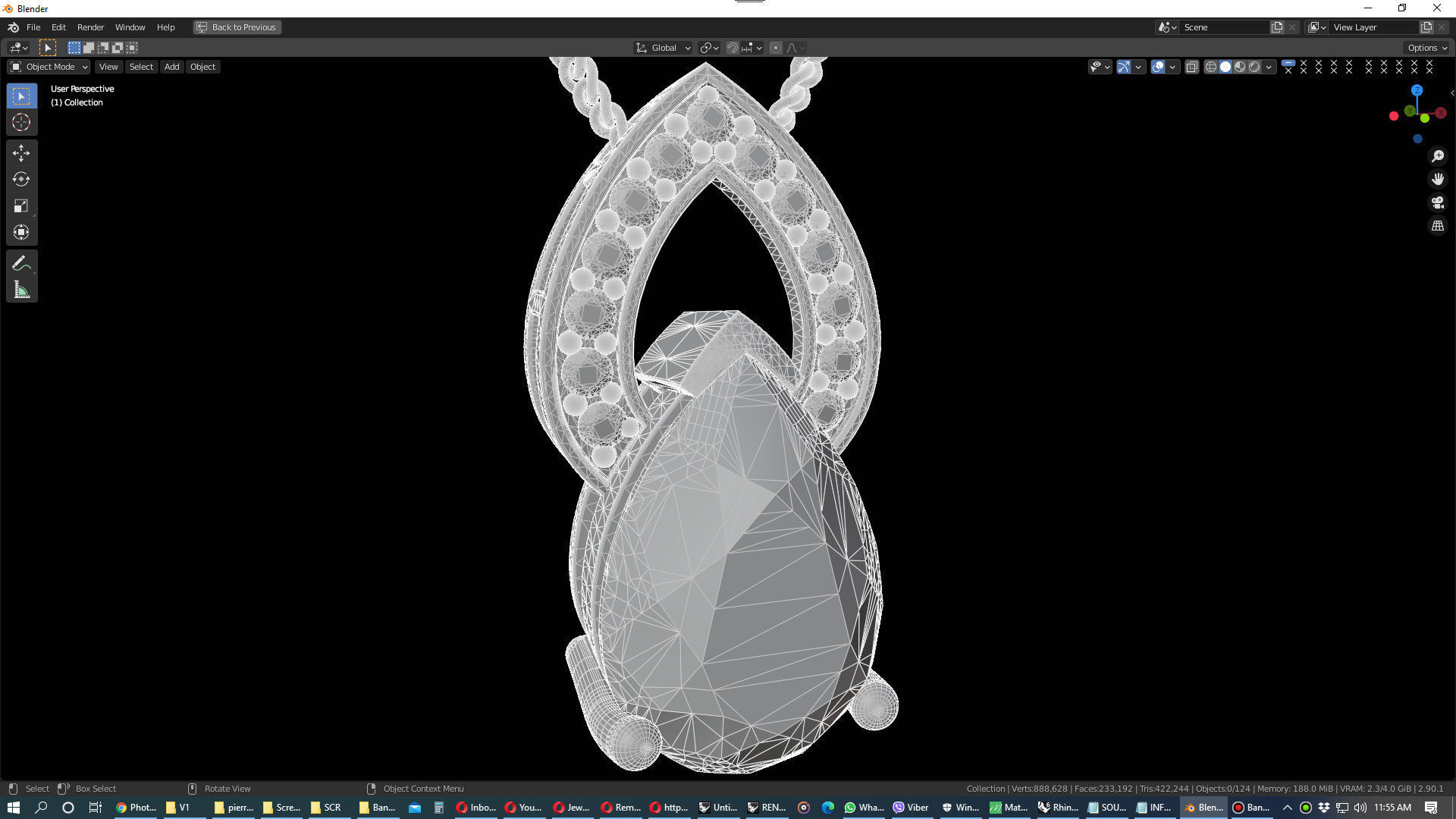
Task: Toggle camera view with camera icon
Action: click(x=1437, y=202)
